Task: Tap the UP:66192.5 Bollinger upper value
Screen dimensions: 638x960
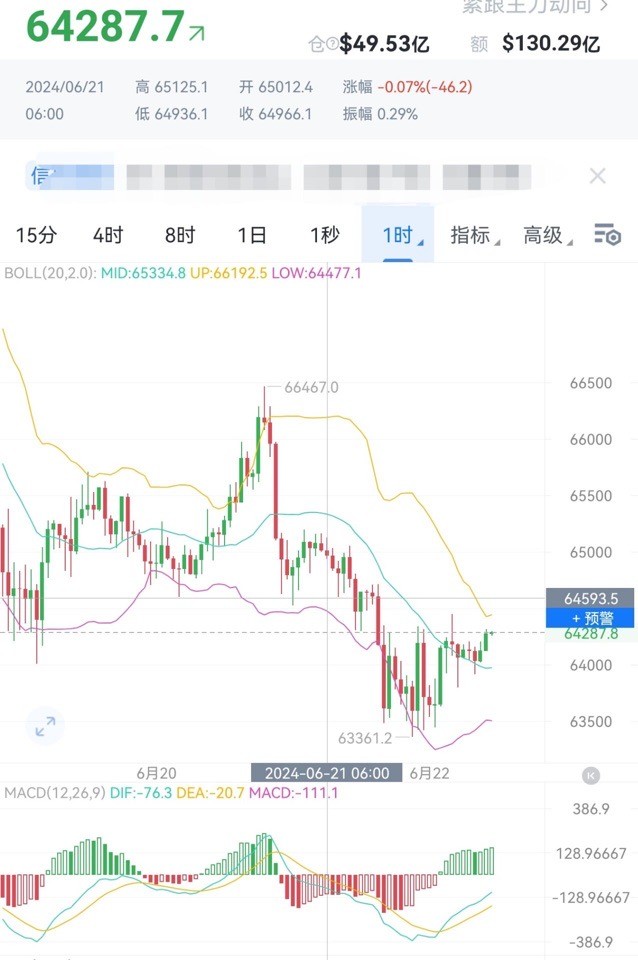Action: click(x=228, y=272)
